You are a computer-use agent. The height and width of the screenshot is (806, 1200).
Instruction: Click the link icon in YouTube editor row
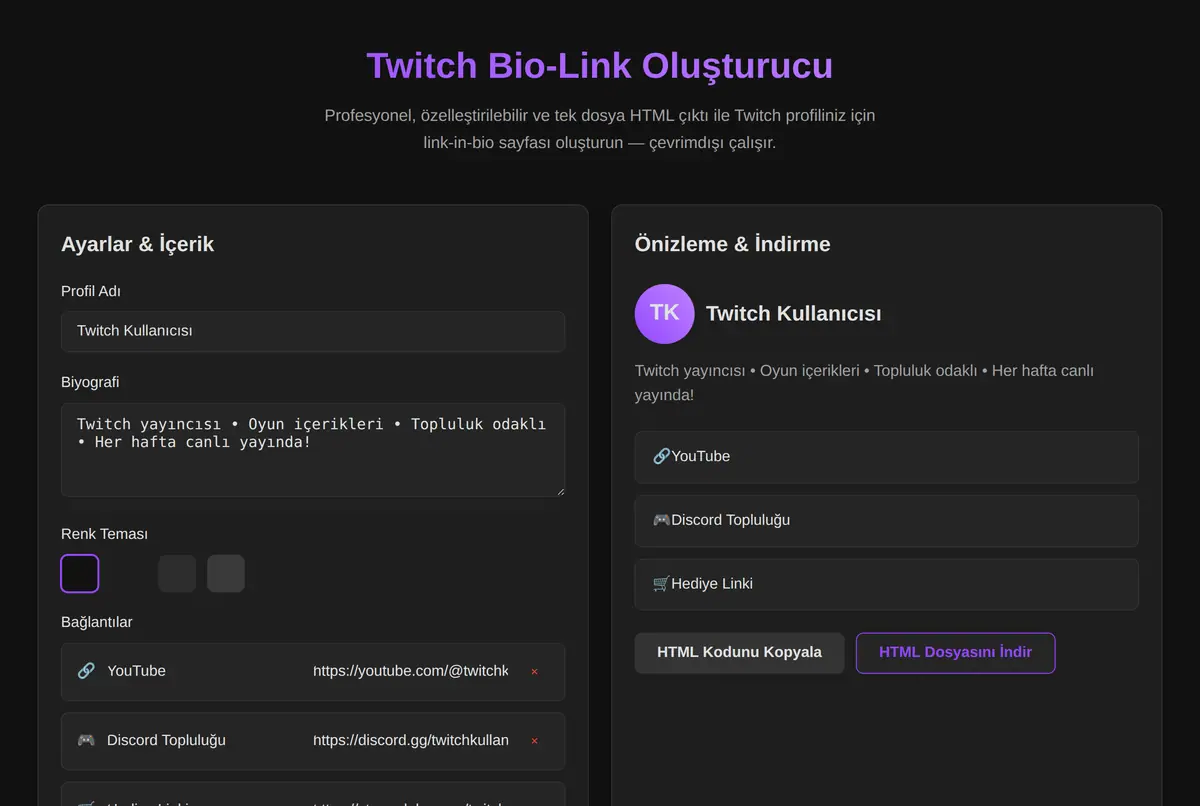click(86, 671)
